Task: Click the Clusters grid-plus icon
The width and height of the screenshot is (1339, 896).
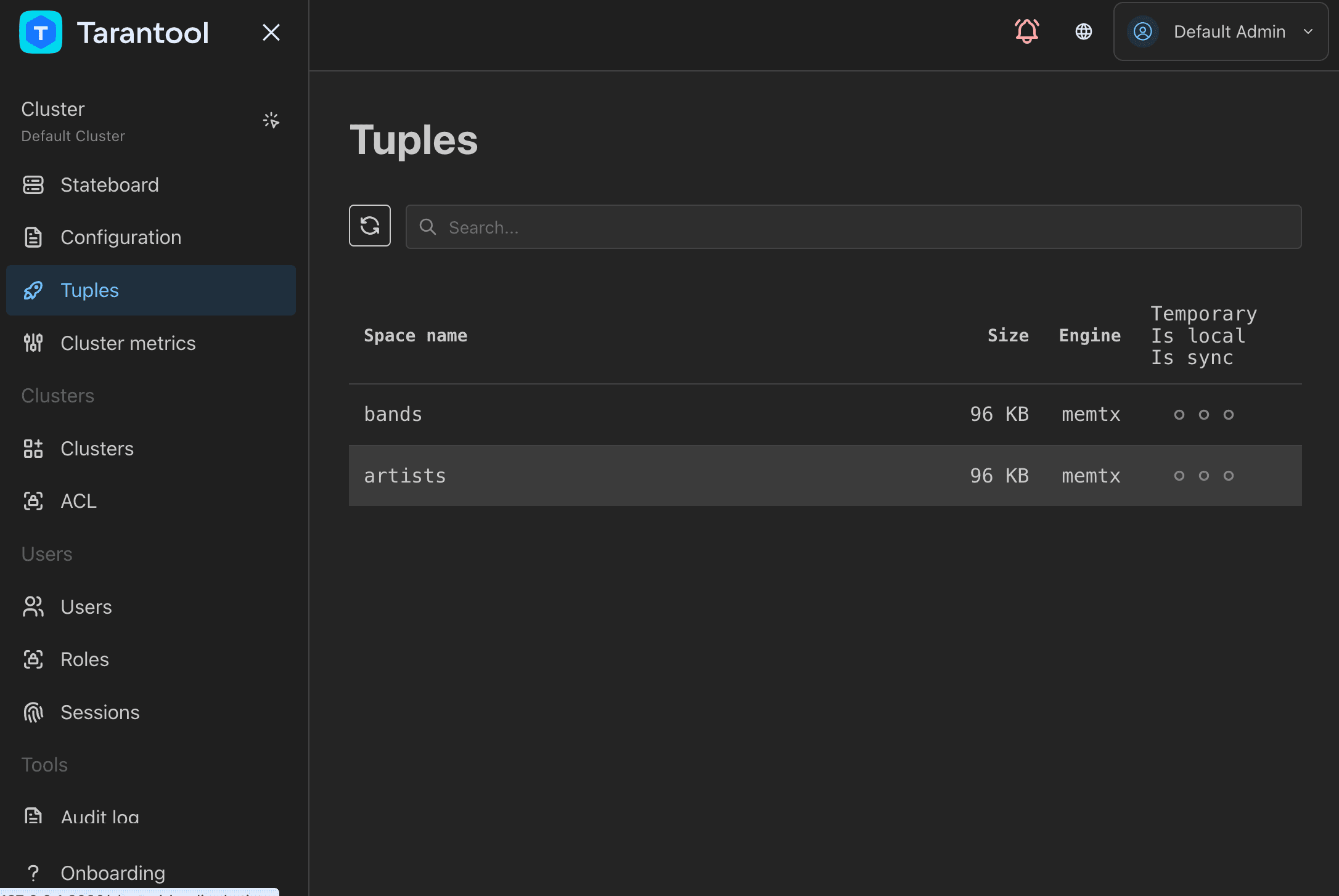Action: tap(33, 449)
